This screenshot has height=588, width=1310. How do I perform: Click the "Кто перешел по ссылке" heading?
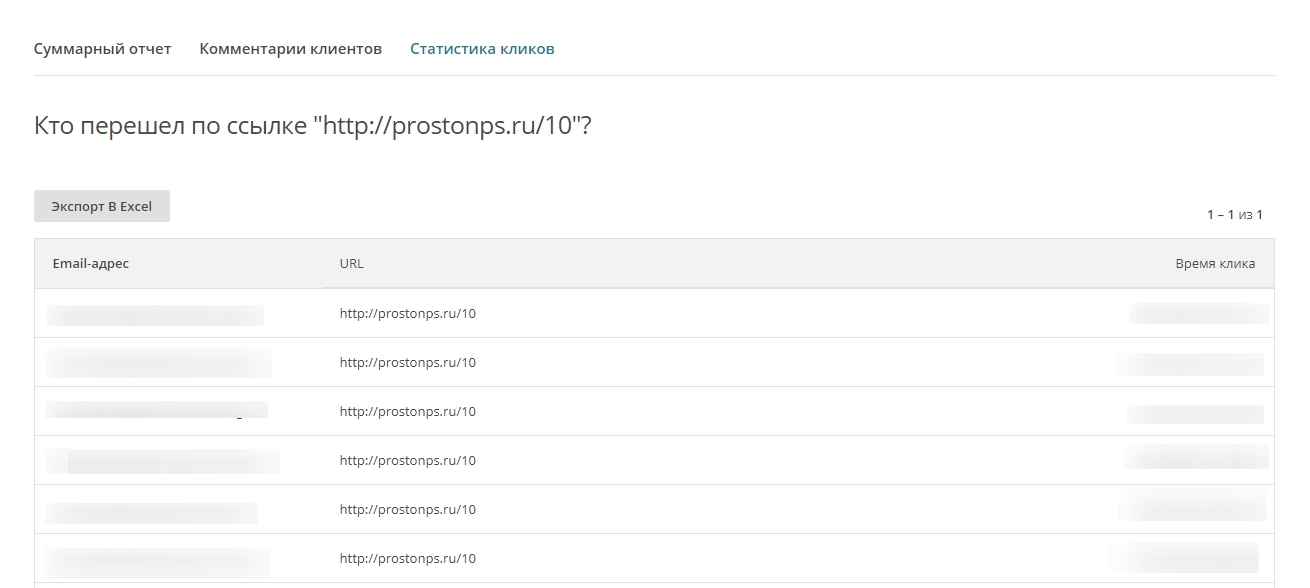(x=312, y=127)
